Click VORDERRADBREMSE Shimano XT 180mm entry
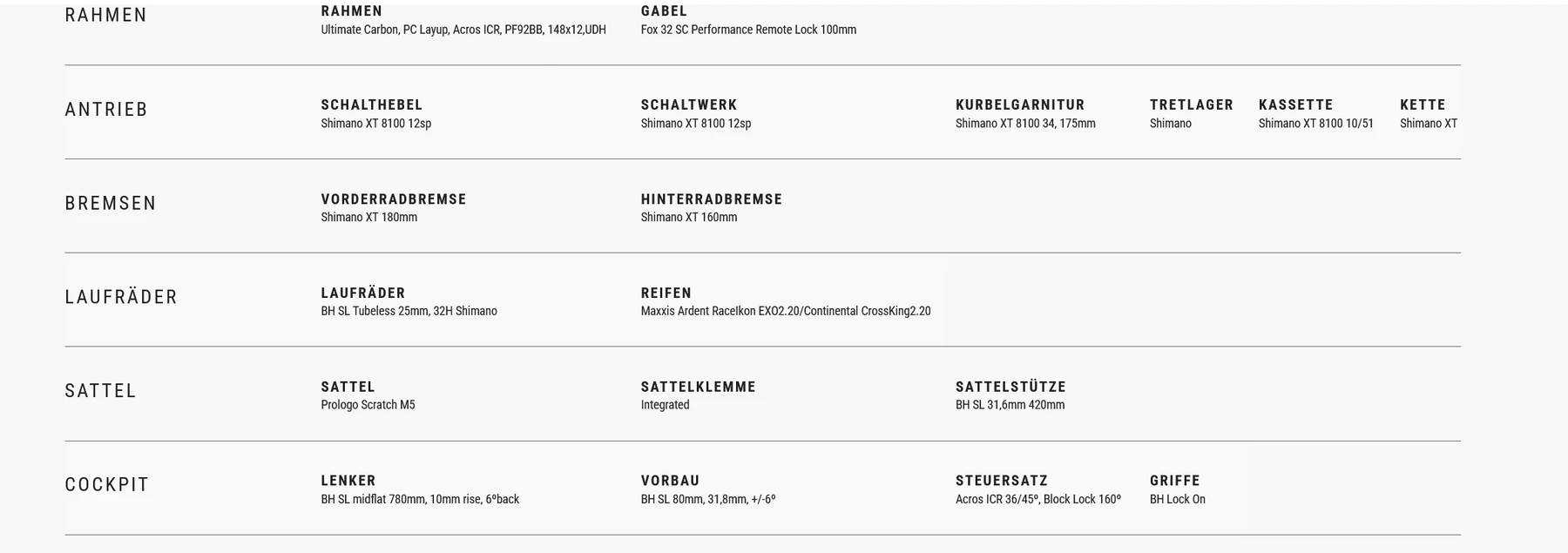The image size is (1568, 553). pyautogui.click(x=369, y=218)
